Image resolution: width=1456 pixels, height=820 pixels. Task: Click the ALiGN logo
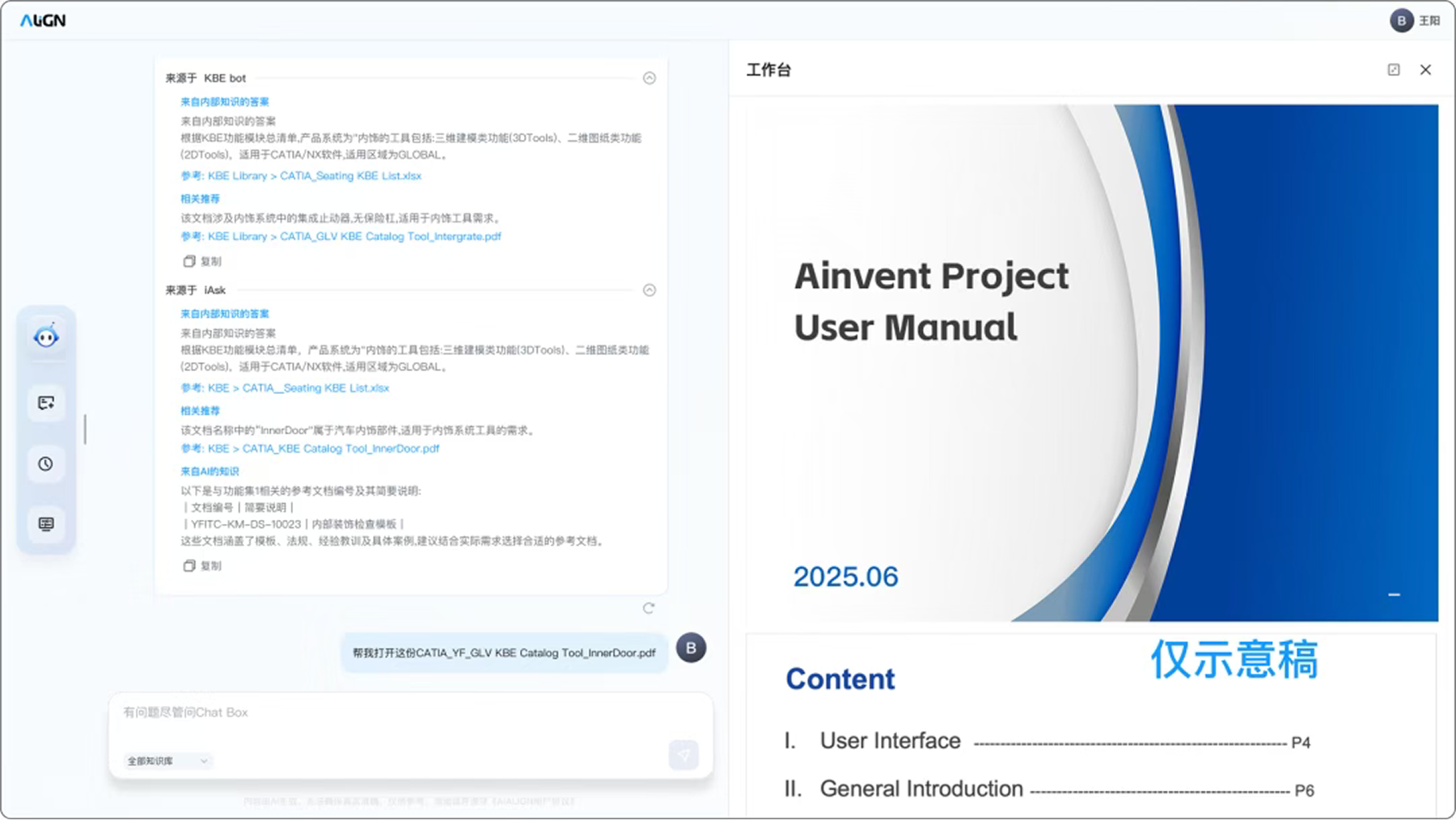(x=43, y=21)
